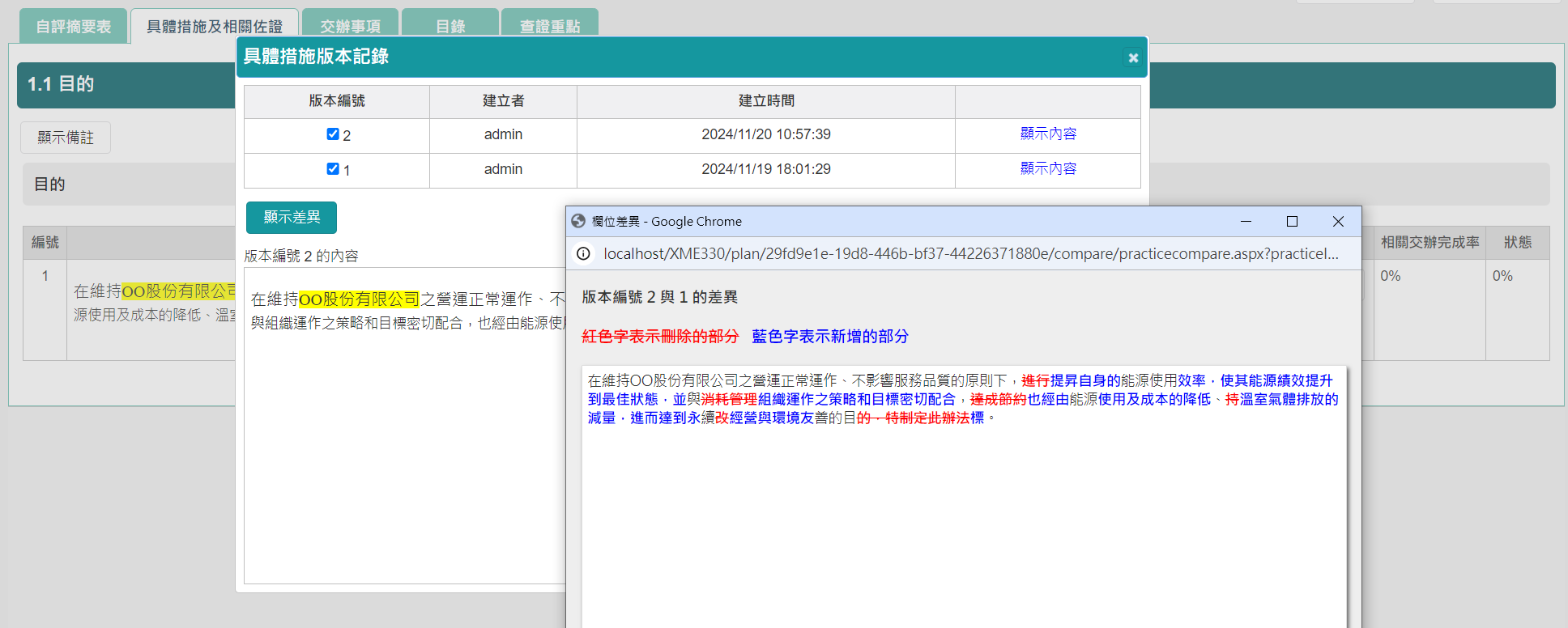Viewport: 1568px width, 628px height.
Task: Uncheck the version 1 checkbox
Action: [x=333, y=169]
